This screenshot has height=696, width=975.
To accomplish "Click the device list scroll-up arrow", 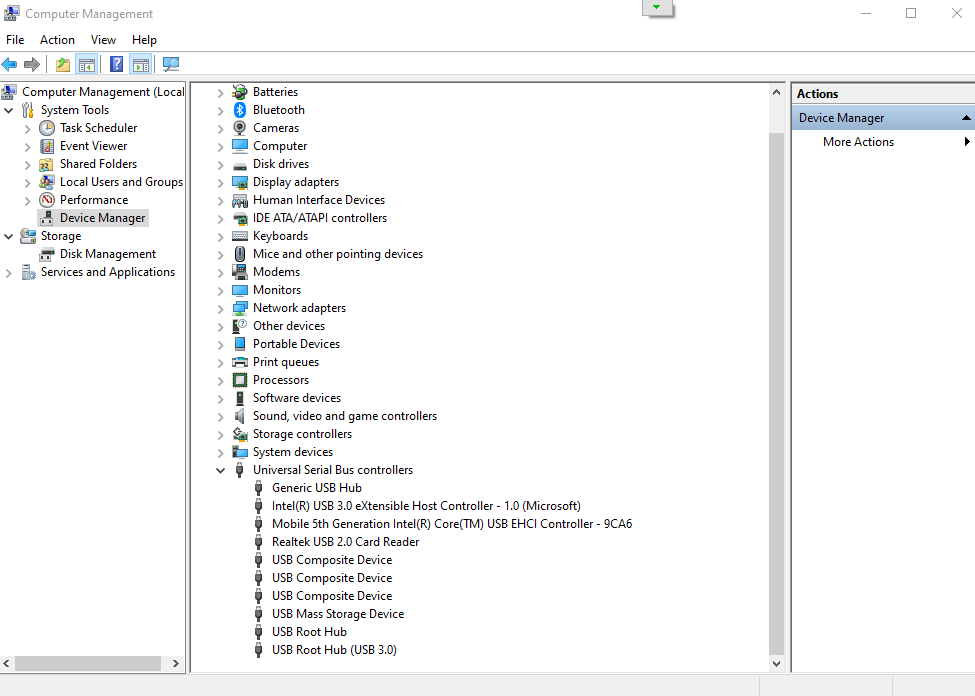I will [x=776, y=92].
